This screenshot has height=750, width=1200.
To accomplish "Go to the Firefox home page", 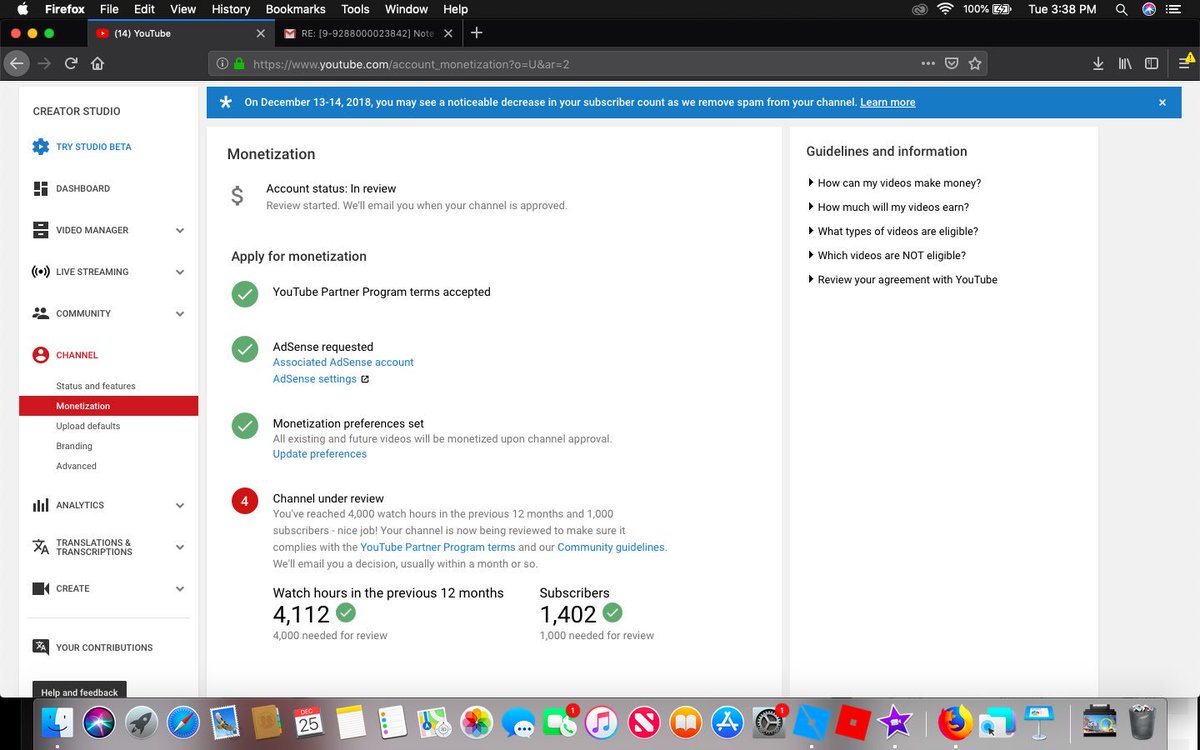I will tap(97, 63).
